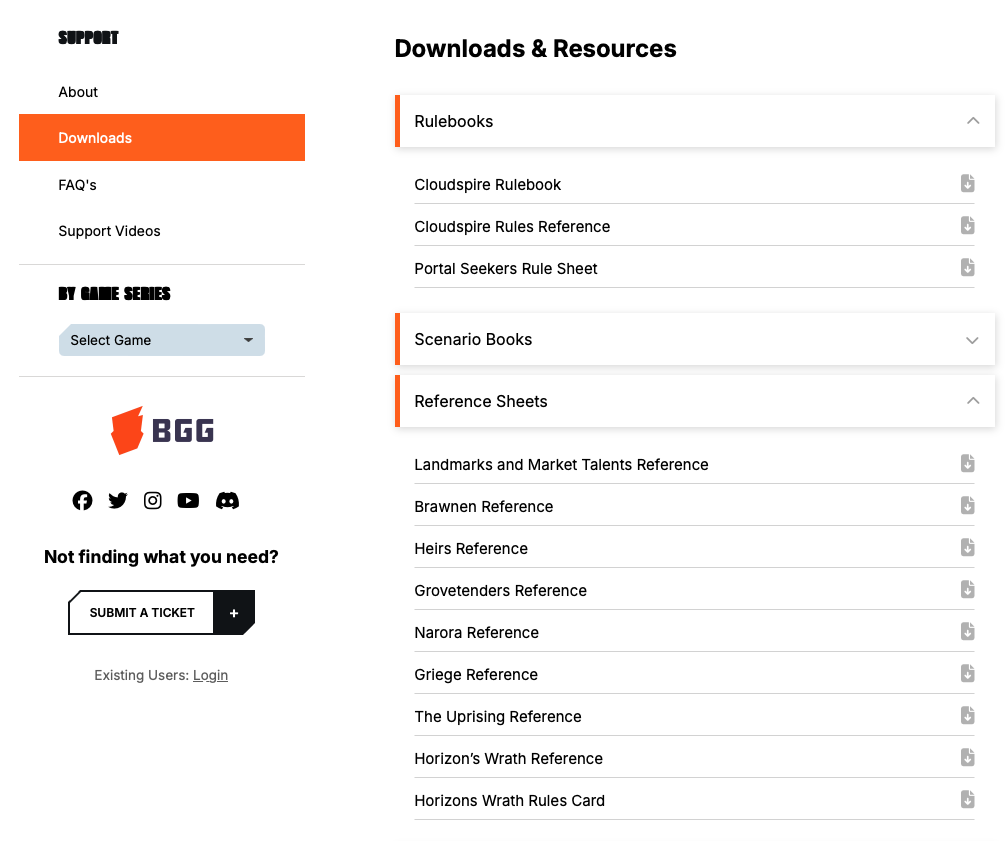Viewport: 1008px width, 841px height.
Task: Open the Grovetenders Reference text link
Action: tap(501, 590)
